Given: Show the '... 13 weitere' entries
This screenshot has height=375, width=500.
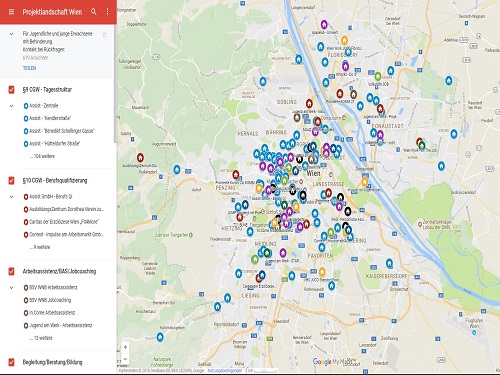Looking at the screenshot, I should pos(41,338).
